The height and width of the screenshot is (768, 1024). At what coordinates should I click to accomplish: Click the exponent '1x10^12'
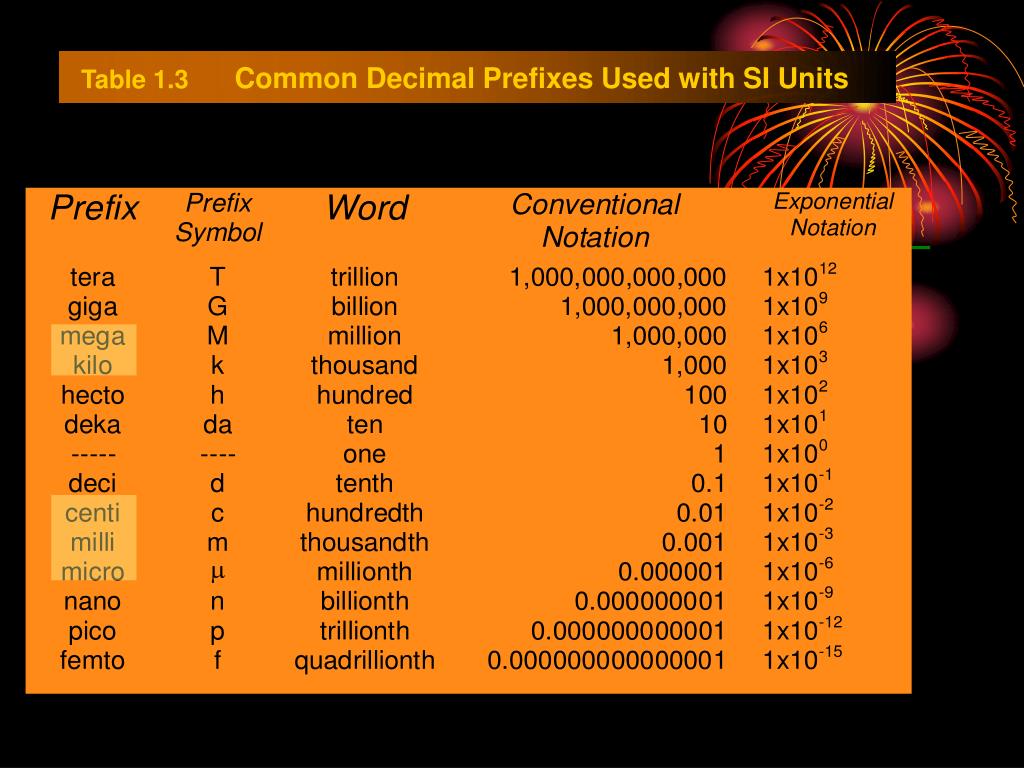(x=799, y=276)
